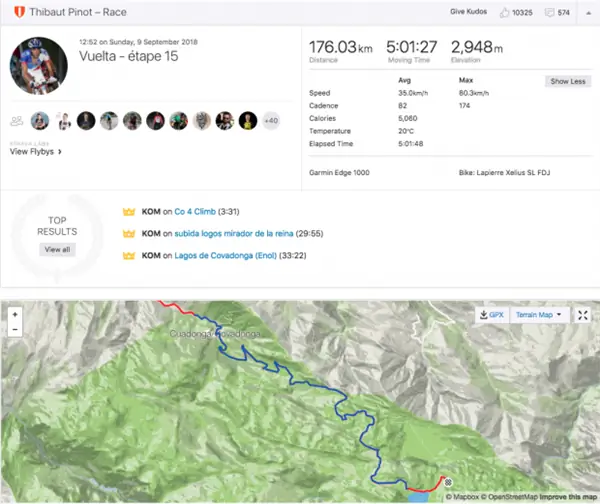Viewport: 600px width, 504px height.
Task: Open the Terrain Map dropdown
Action: click(x=539, y=315)
